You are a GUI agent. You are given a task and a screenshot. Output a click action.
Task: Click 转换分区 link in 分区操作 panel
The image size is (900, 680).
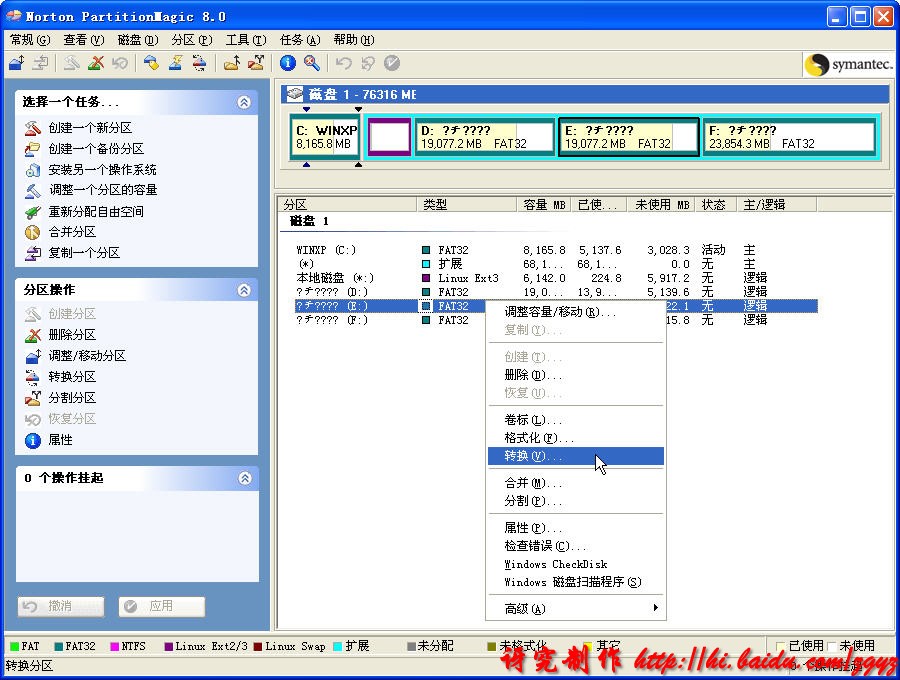pos(72,376)
